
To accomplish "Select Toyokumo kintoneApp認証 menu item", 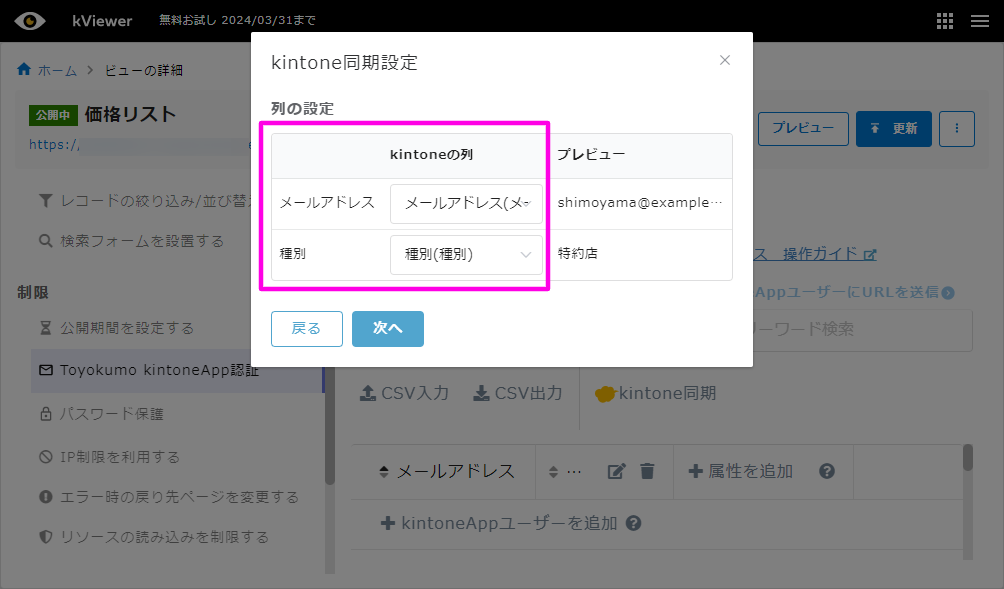I will pos(177,370).
